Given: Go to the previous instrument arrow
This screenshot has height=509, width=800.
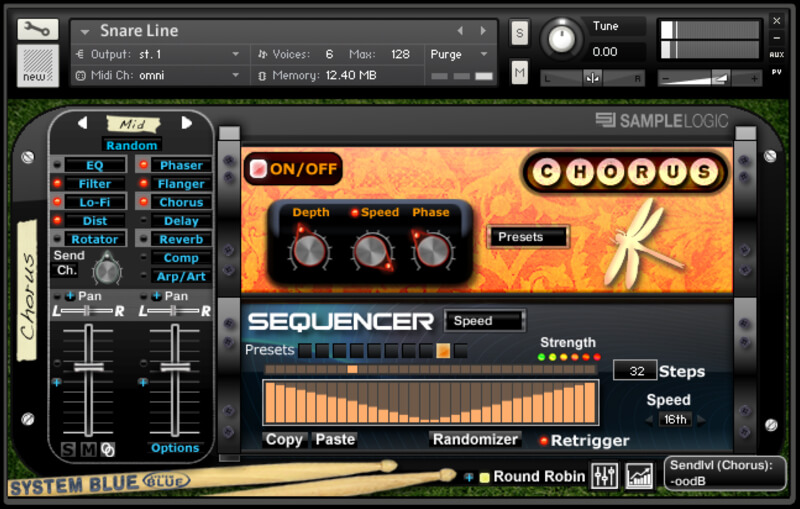Looking at the screenshot, I should [x=460, y=31].
